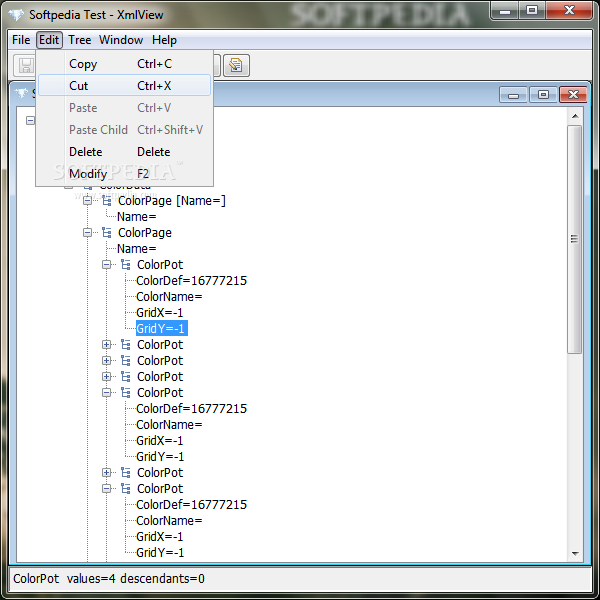
Task: Click the vertical scrollbar up arrow
Action: (x=575, y=116)
